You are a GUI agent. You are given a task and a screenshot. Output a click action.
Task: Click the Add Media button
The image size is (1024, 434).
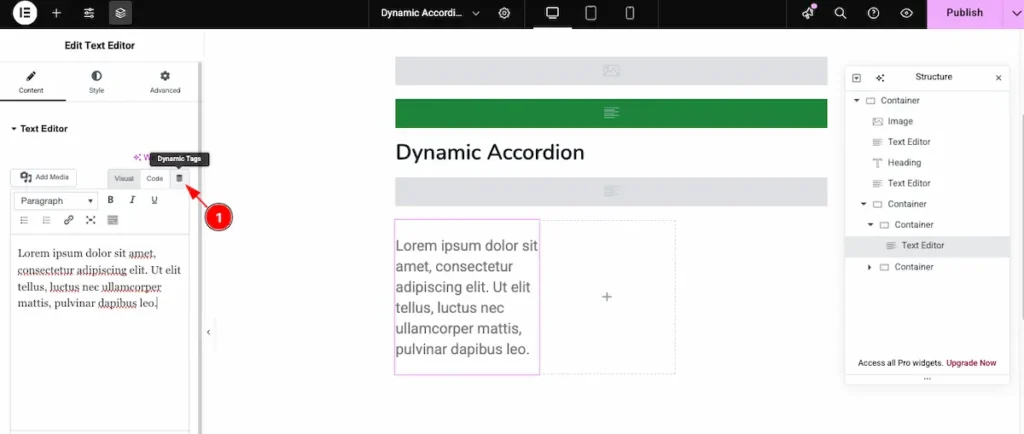click(44, 177)
